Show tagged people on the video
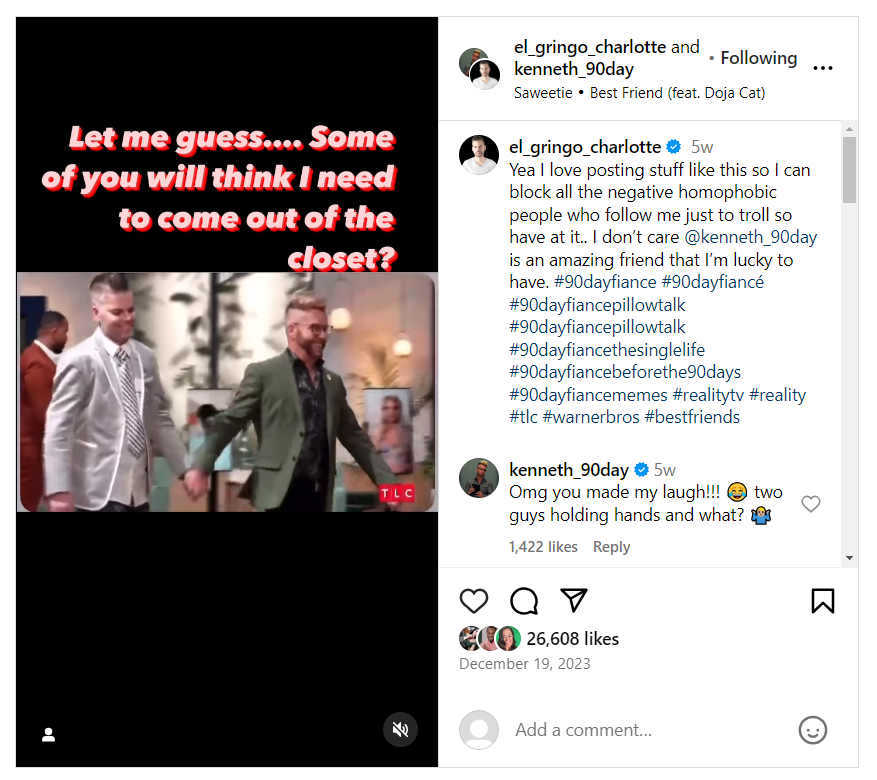This screenshot has width=877, height=780. pos(48,735)
